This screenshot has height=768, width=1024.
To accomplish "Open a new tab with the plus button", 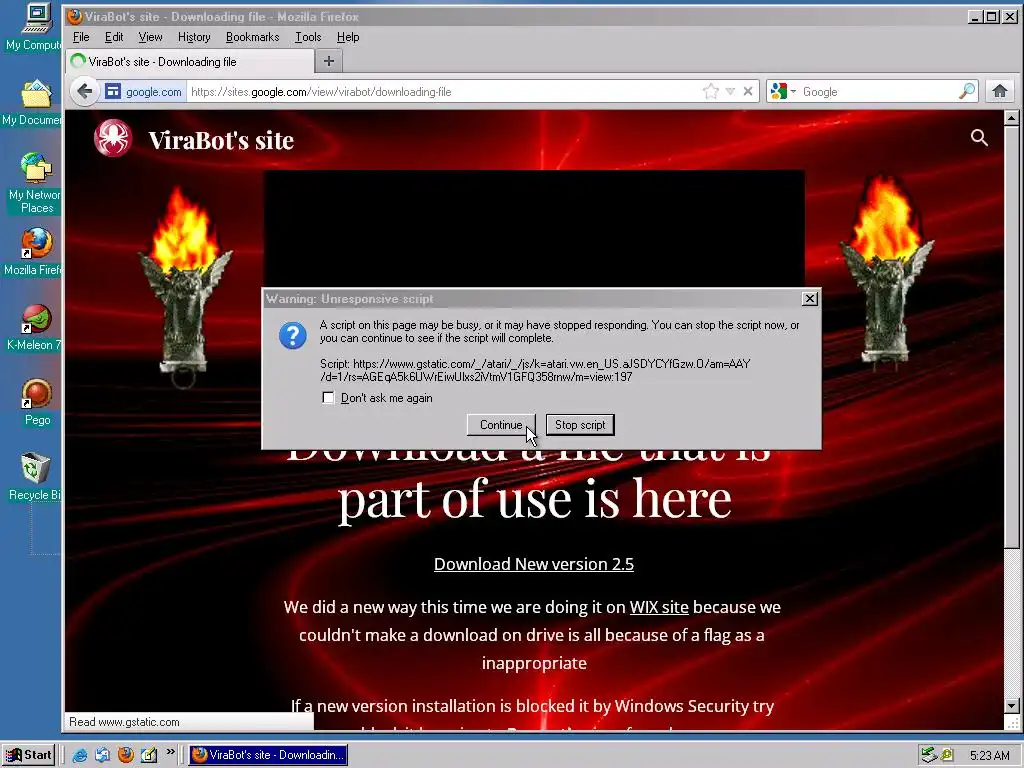I will (x=328, y=61).
